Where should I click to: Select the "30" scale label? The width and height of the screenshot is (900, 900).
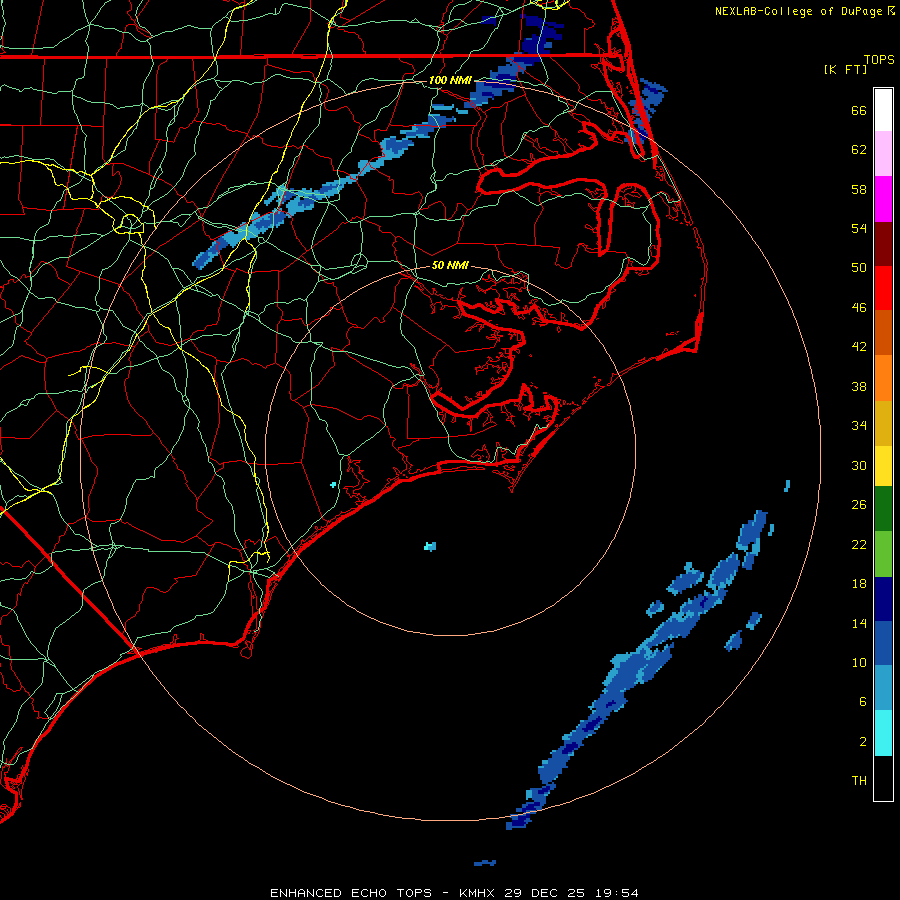pyautogui.click(x=859, y=465)
